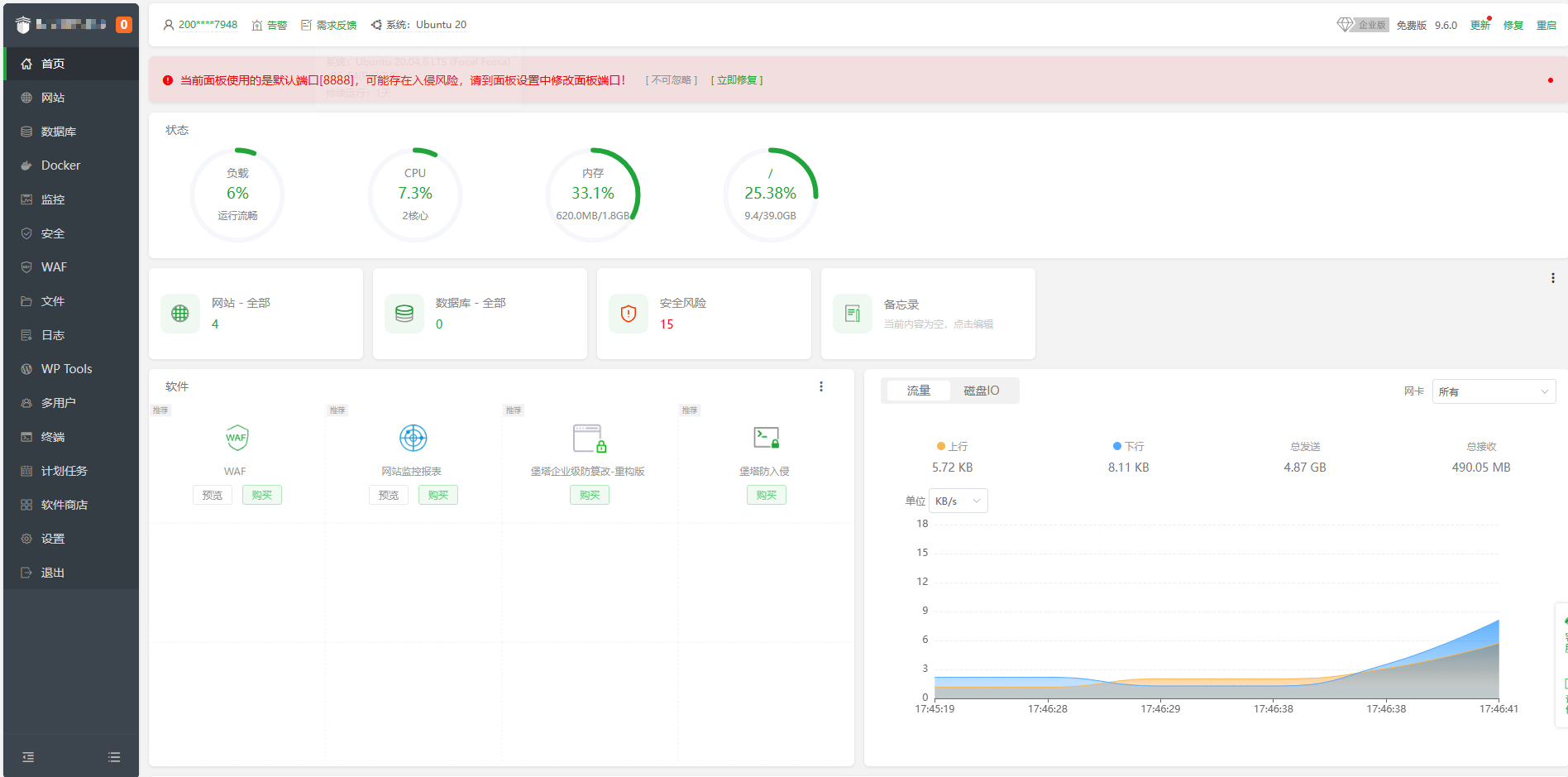
Task: Open the three-dot menu of the 软件 panel
Action: 820,386
